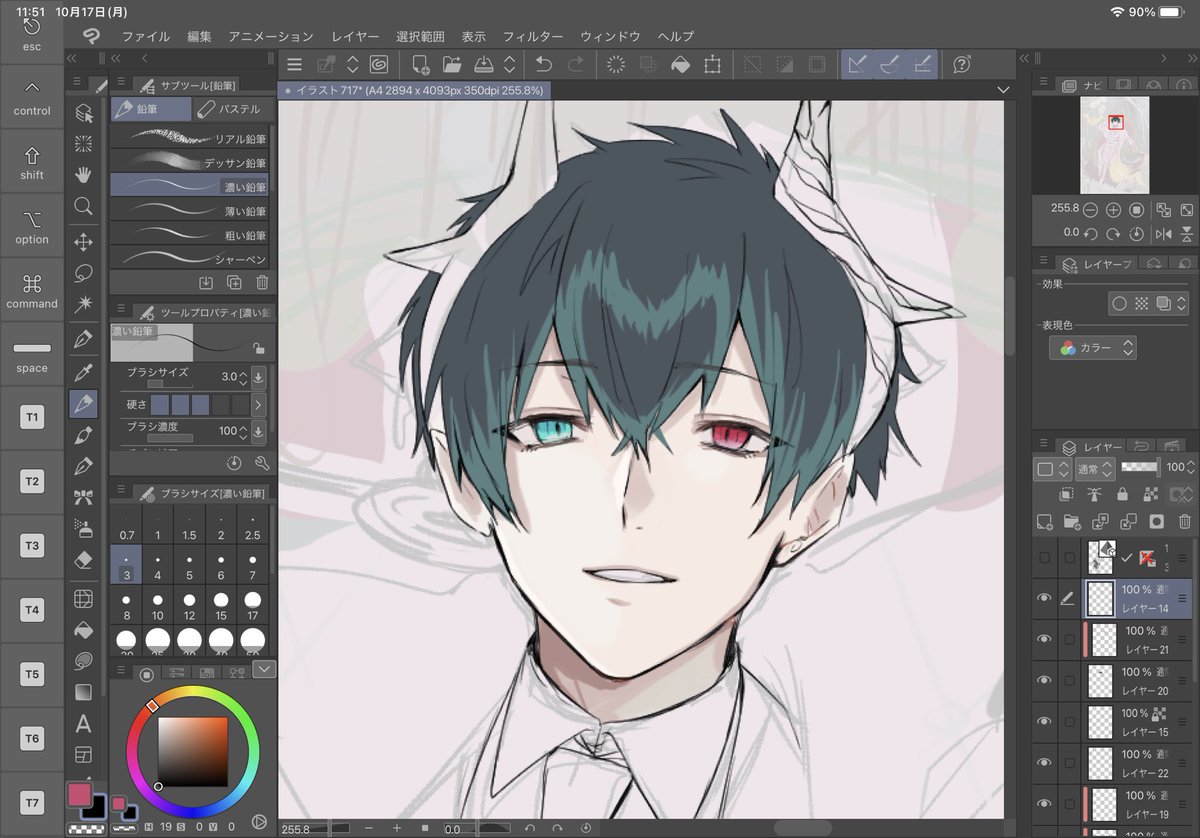This screenshot has width=1200, height=838.
Task: Select the Lasso selection tool
Action: click(x=84, y=272)
